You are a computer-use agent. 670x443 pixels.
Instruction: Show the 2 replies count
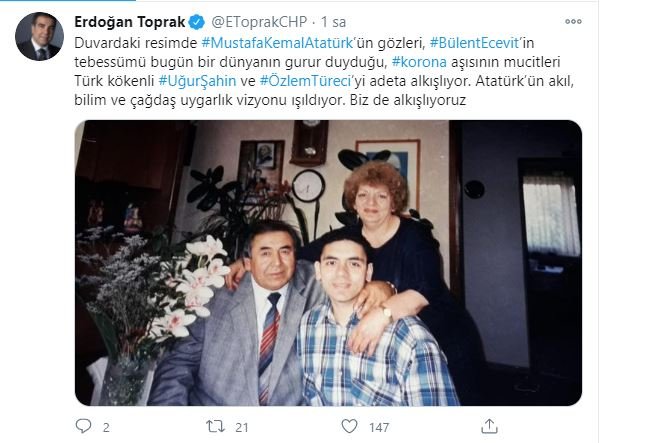106,427
